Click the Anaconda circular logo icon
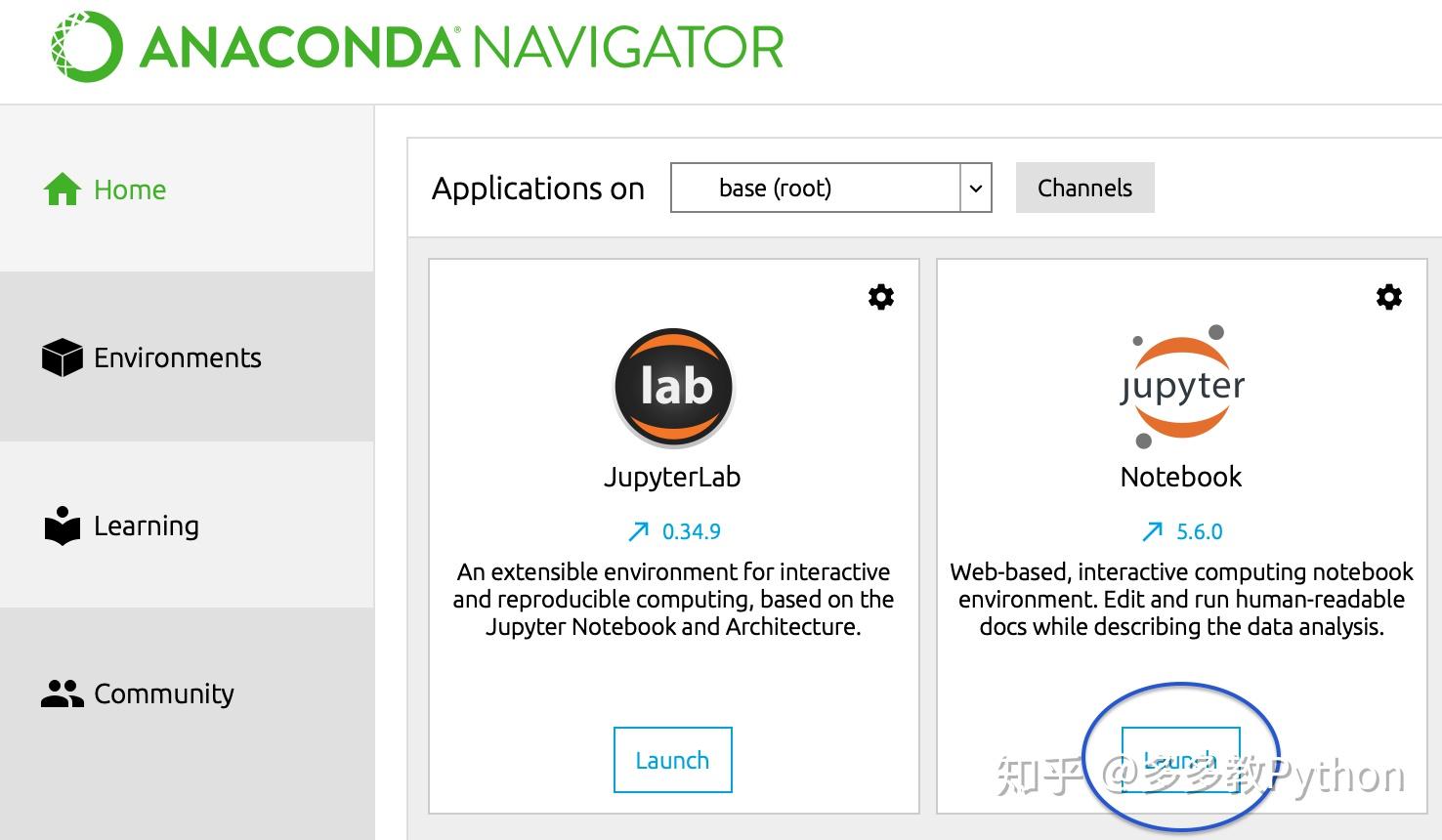The height and width of the screenshot is (840, 1442). tap(86, 46)
